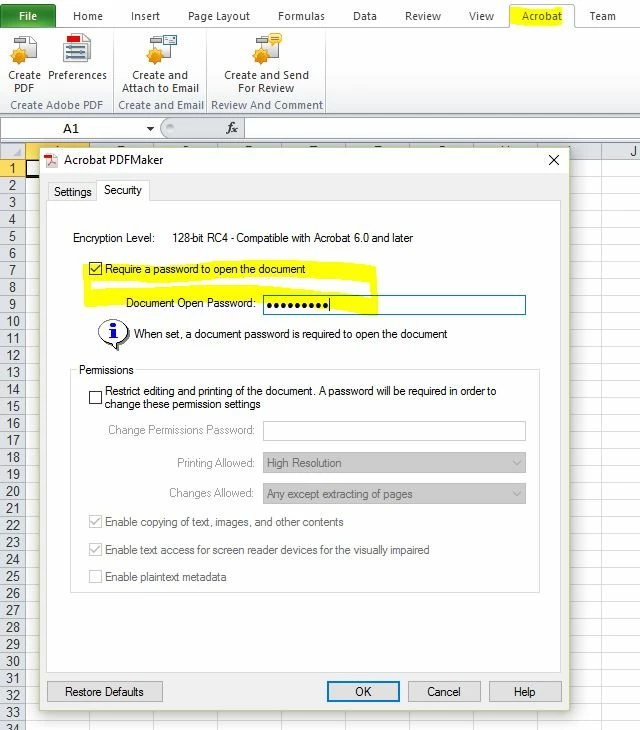
Task: Click the Review And Comment group label
Action: (267, 105)
